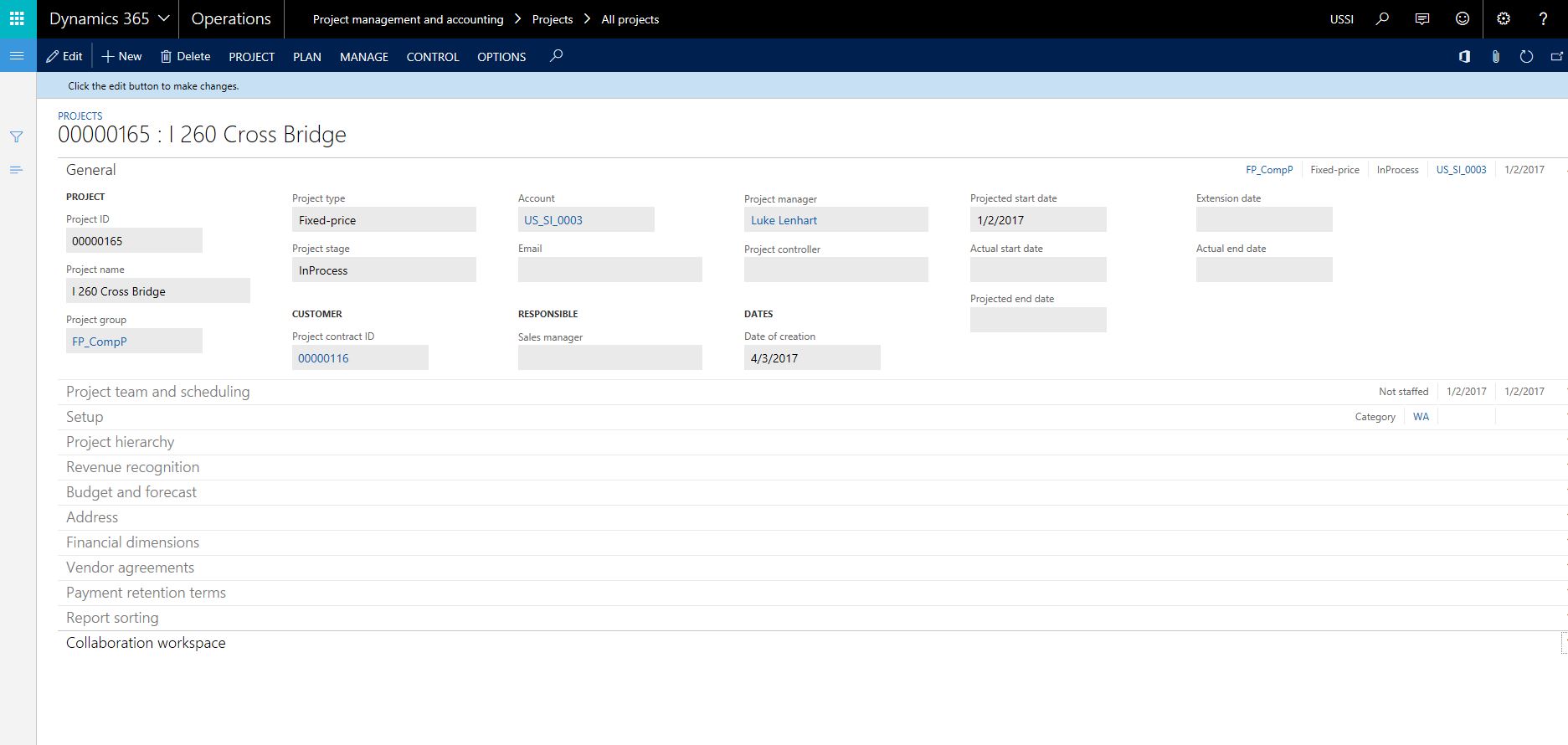Open the Office integration icon
Screen dimensions: 1568x745
[x=1464, y=56]
